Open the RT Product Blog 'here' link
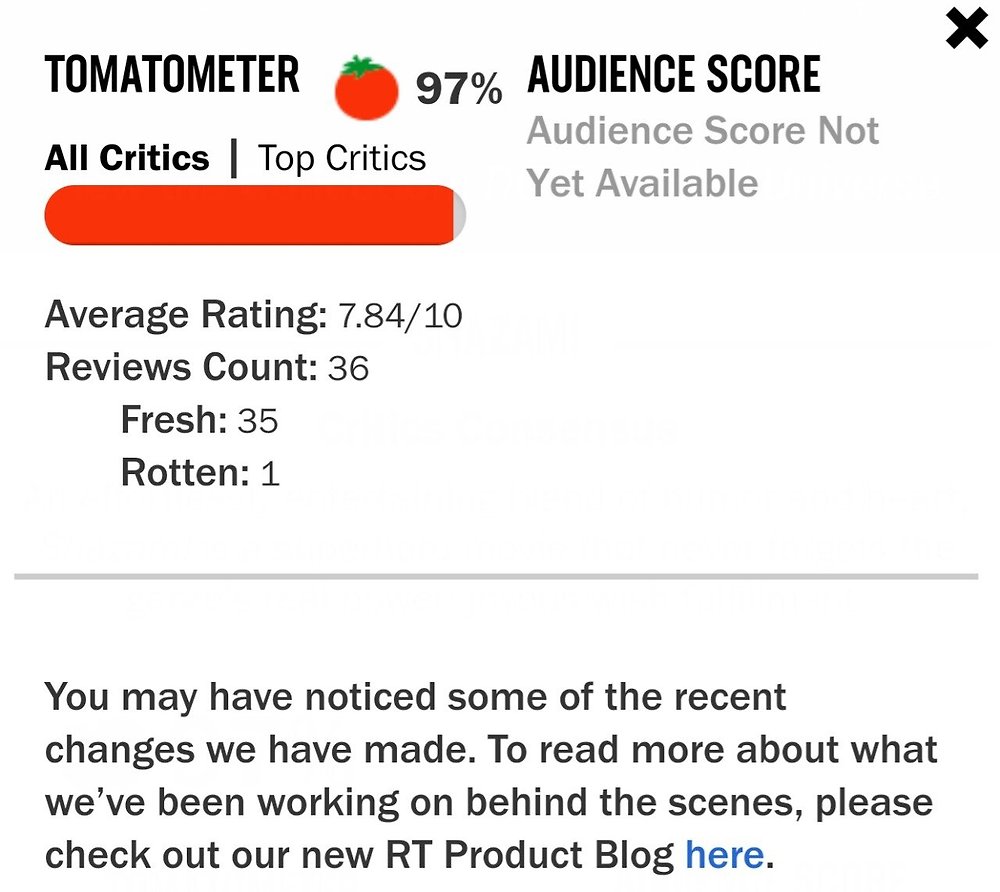The image size is (1000, 892). click(724, 855)
